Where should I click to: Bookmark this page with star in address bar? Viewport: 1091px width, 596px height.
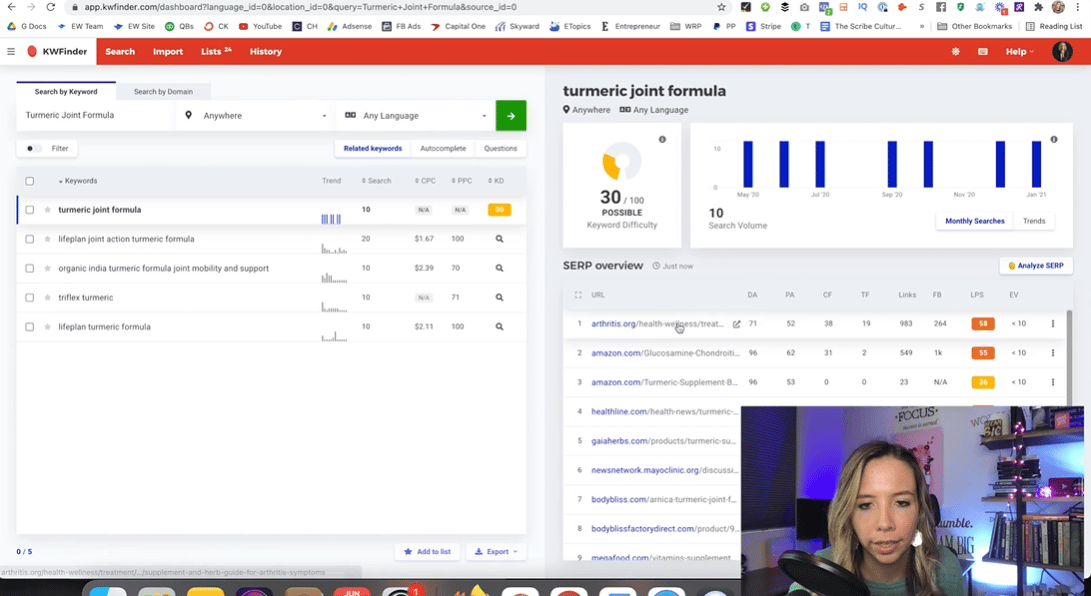tap(722, 7)
